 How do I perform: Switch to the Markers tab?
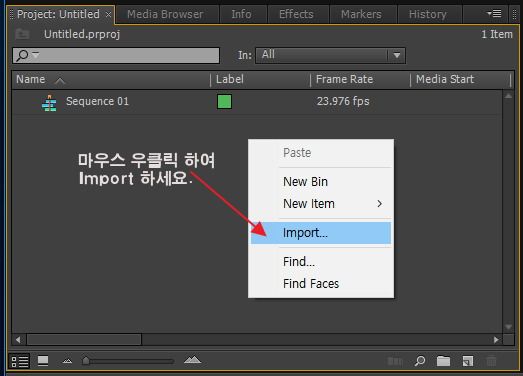(361, 14)
